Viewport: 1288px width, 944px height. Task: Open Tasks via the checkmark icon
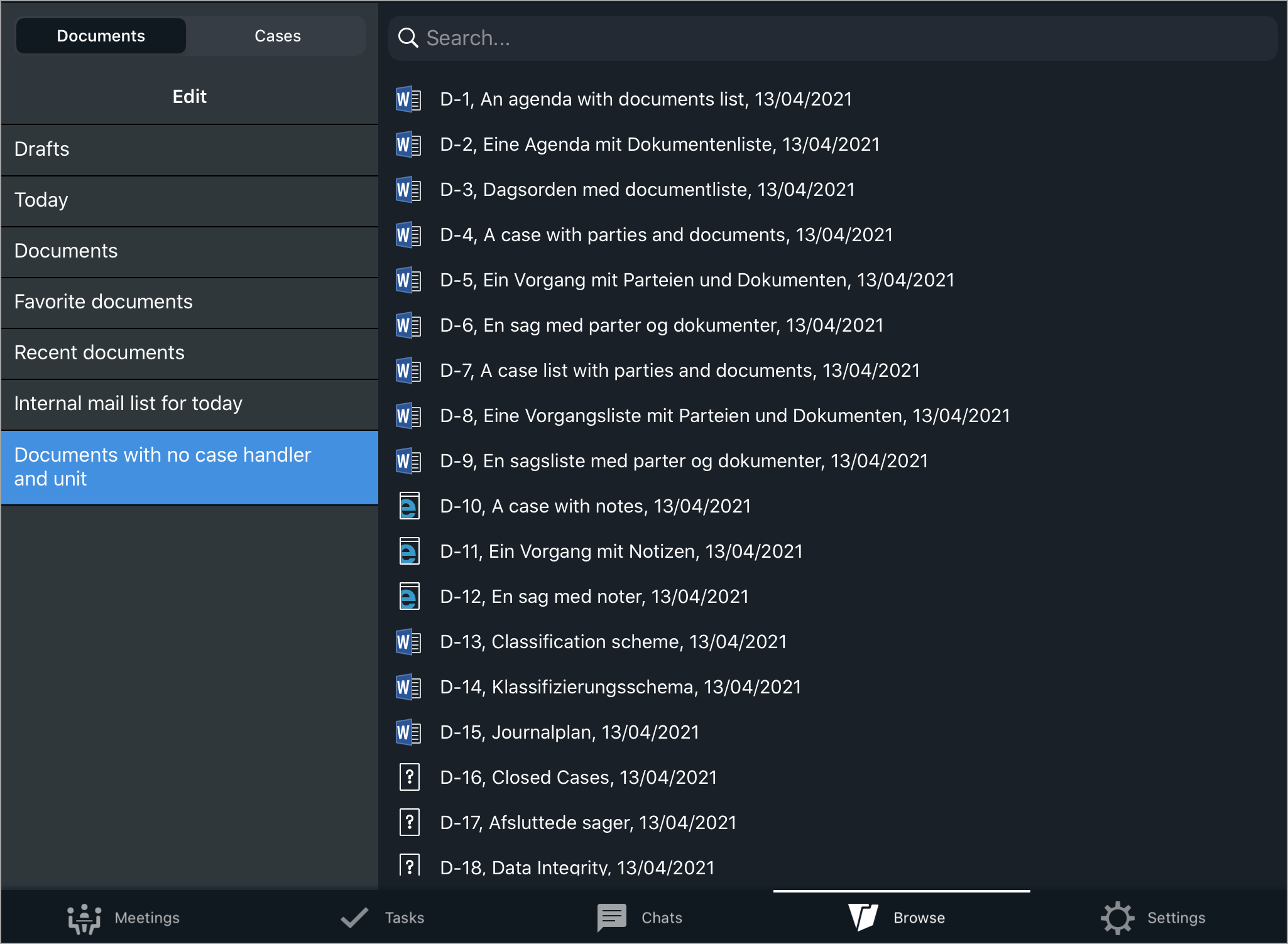pyautogui.click(x=354, y=918)
